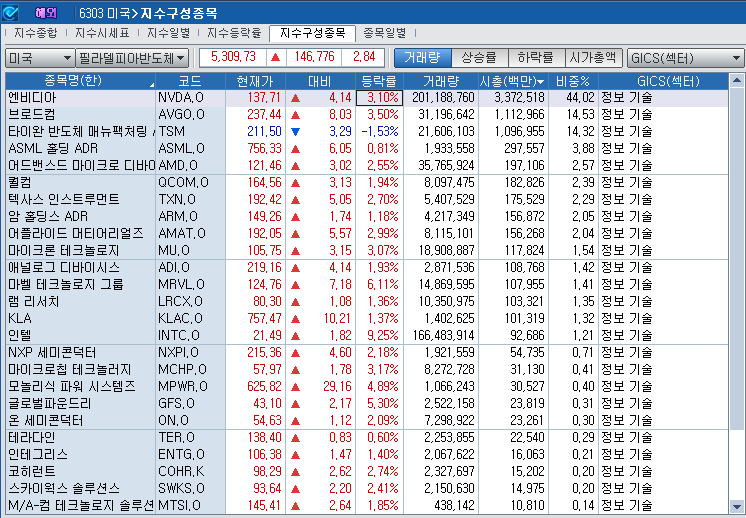
Task: Click the 코드 column header
Action: pyautogui.click(x=190, y=81)
